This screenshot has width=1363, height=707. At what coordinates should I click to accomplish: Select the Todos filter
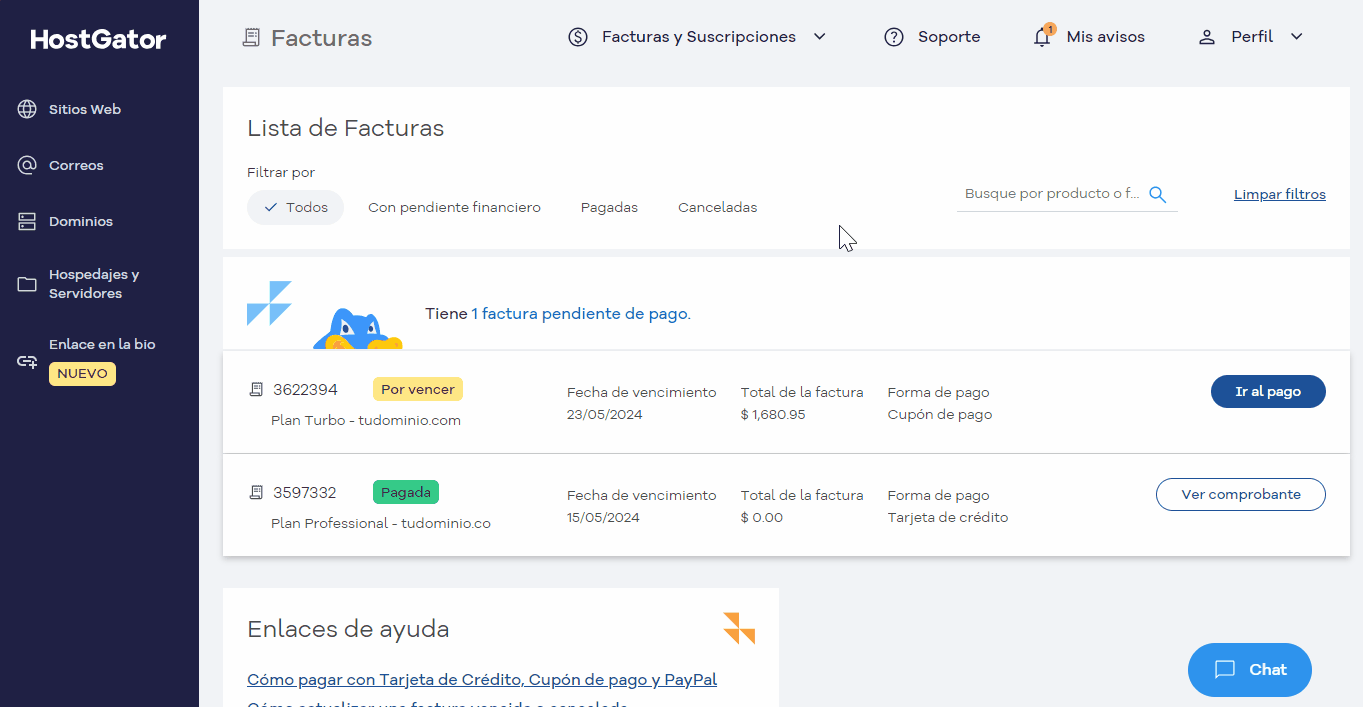295,207
